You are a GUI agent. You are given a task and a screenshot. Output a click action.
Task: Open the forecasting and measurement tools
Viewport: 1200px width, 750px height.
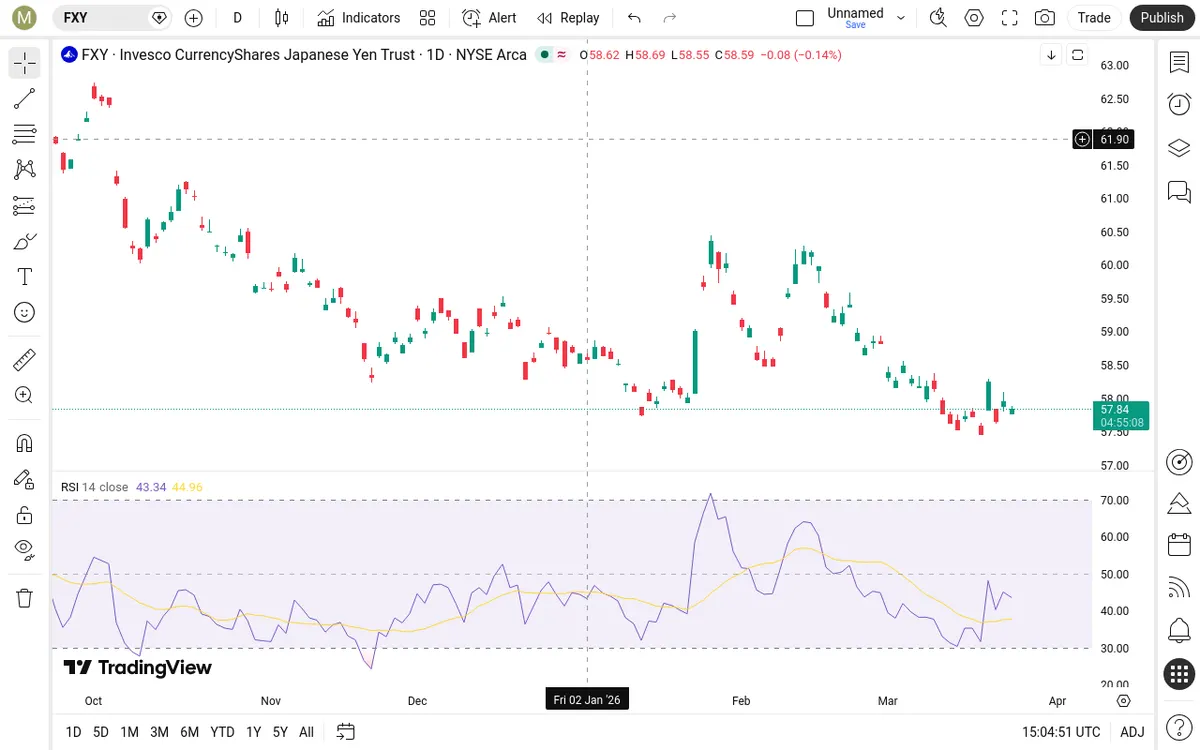(25, 206)
